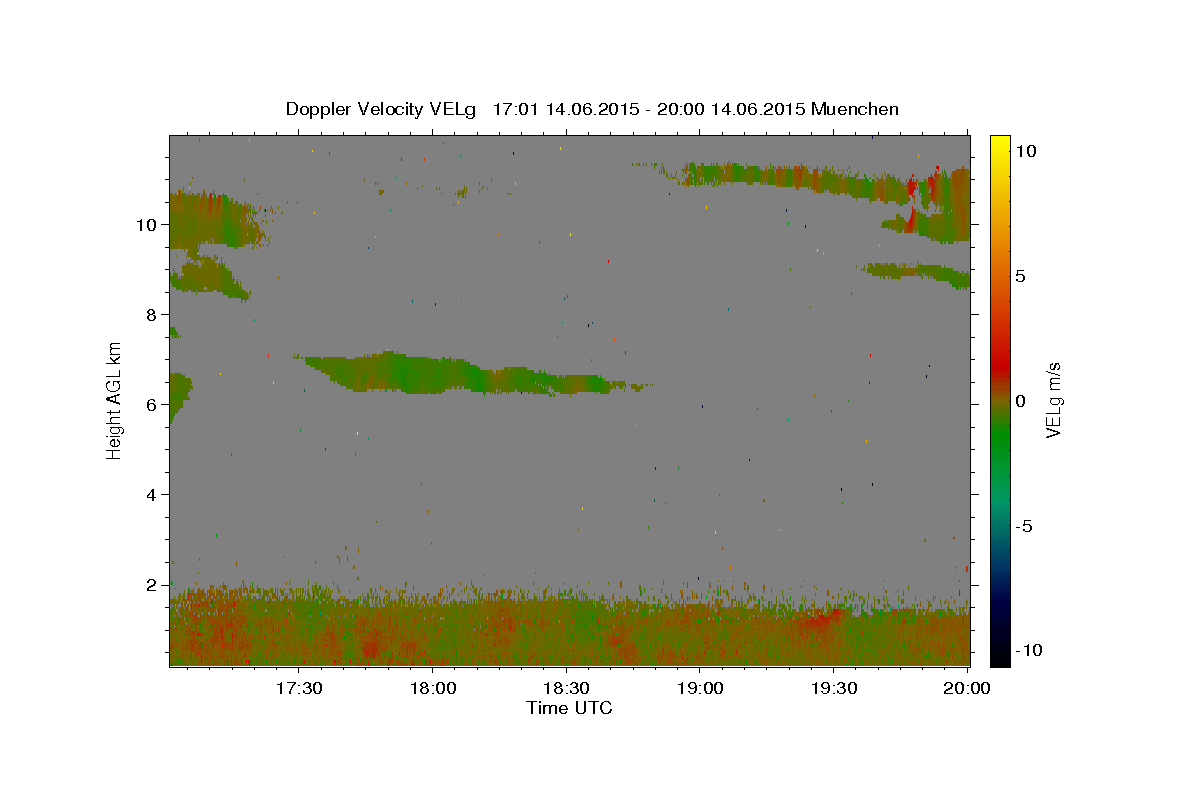Click the 18:30 time tick label
Image resolution: width=1200 pixels, height=800 pixels.
click(566, 689)
